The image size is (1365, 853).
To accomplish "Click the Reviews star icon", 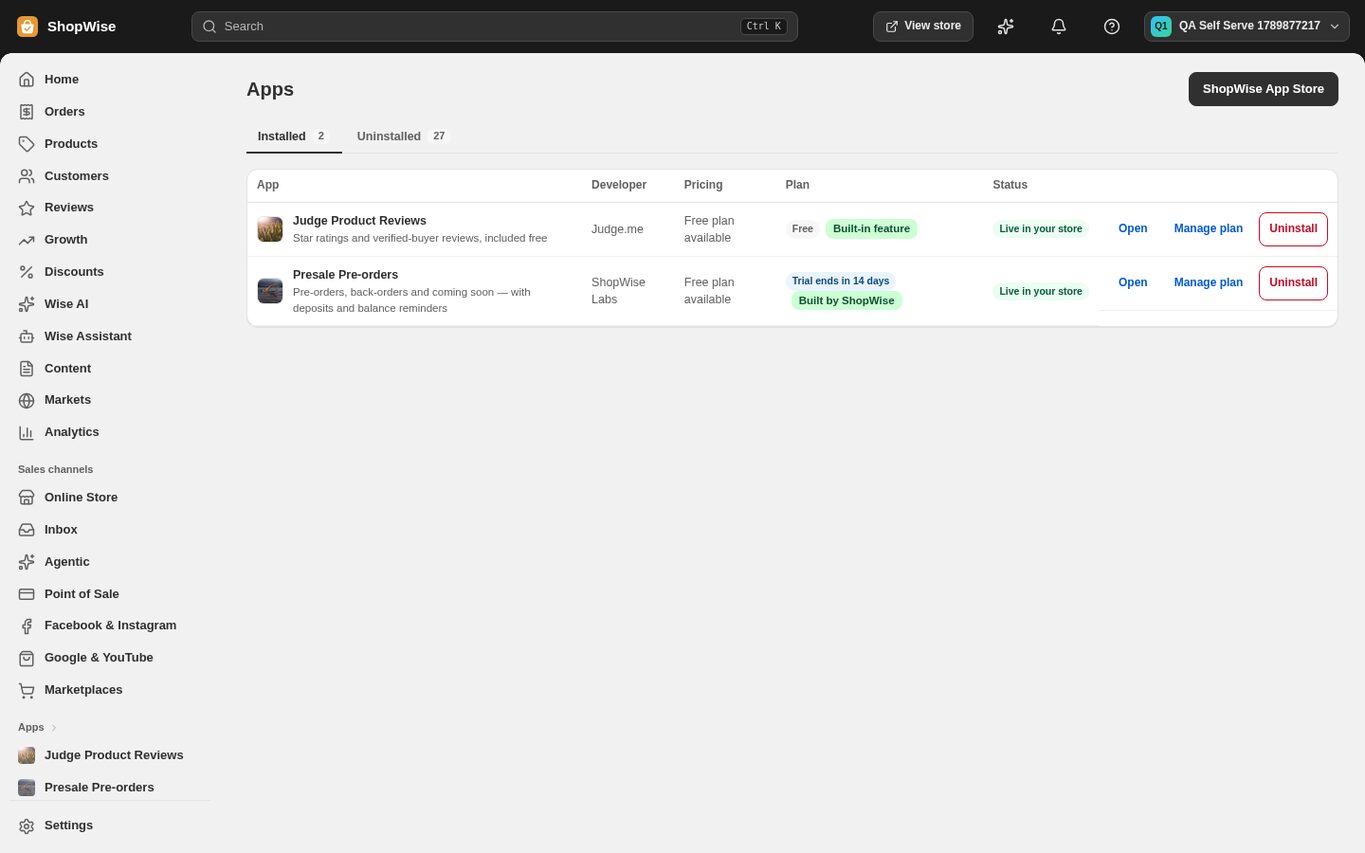I will click(27, 208).
